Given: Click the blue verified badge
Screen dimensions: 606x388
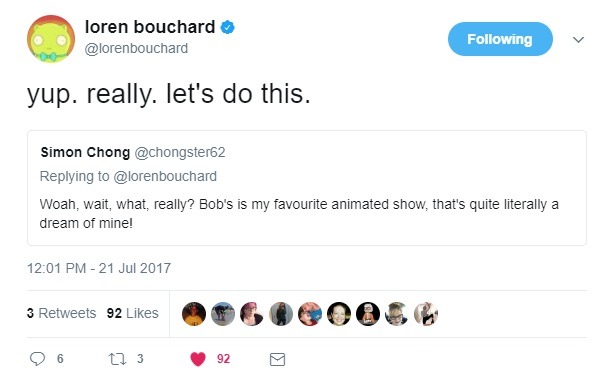Looking at the screenshot, I should click(x=228, y=27).
